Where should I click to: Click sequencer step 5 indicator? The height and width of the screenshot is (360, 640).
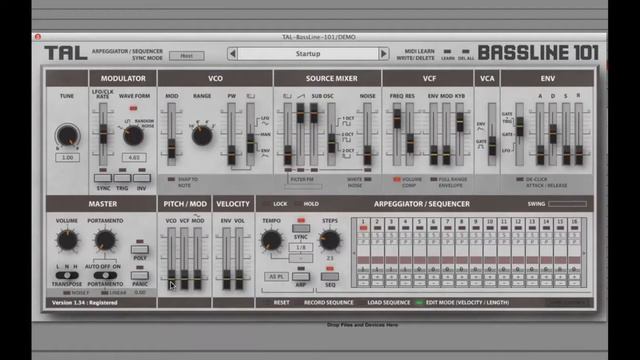(x=419, y=228)
